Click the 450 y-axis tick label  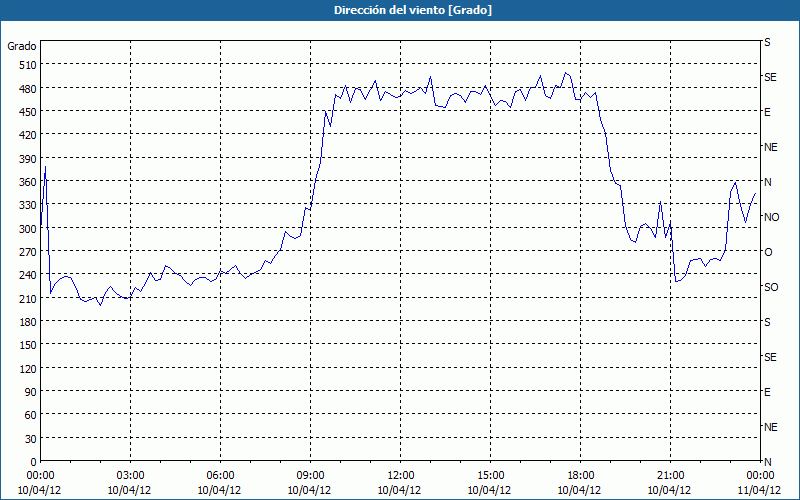(x=28, y=112)
